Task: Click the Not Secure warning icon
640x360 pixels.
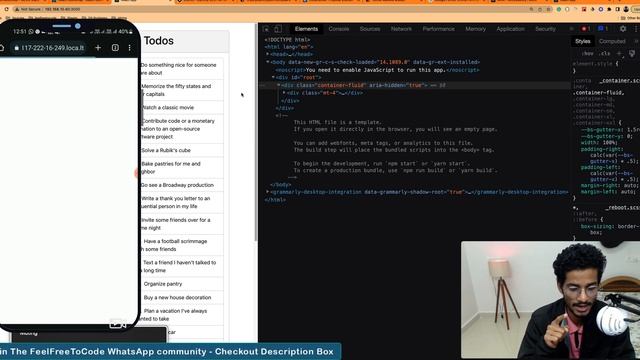Action: pyautogui.click(x=17, y=9)
